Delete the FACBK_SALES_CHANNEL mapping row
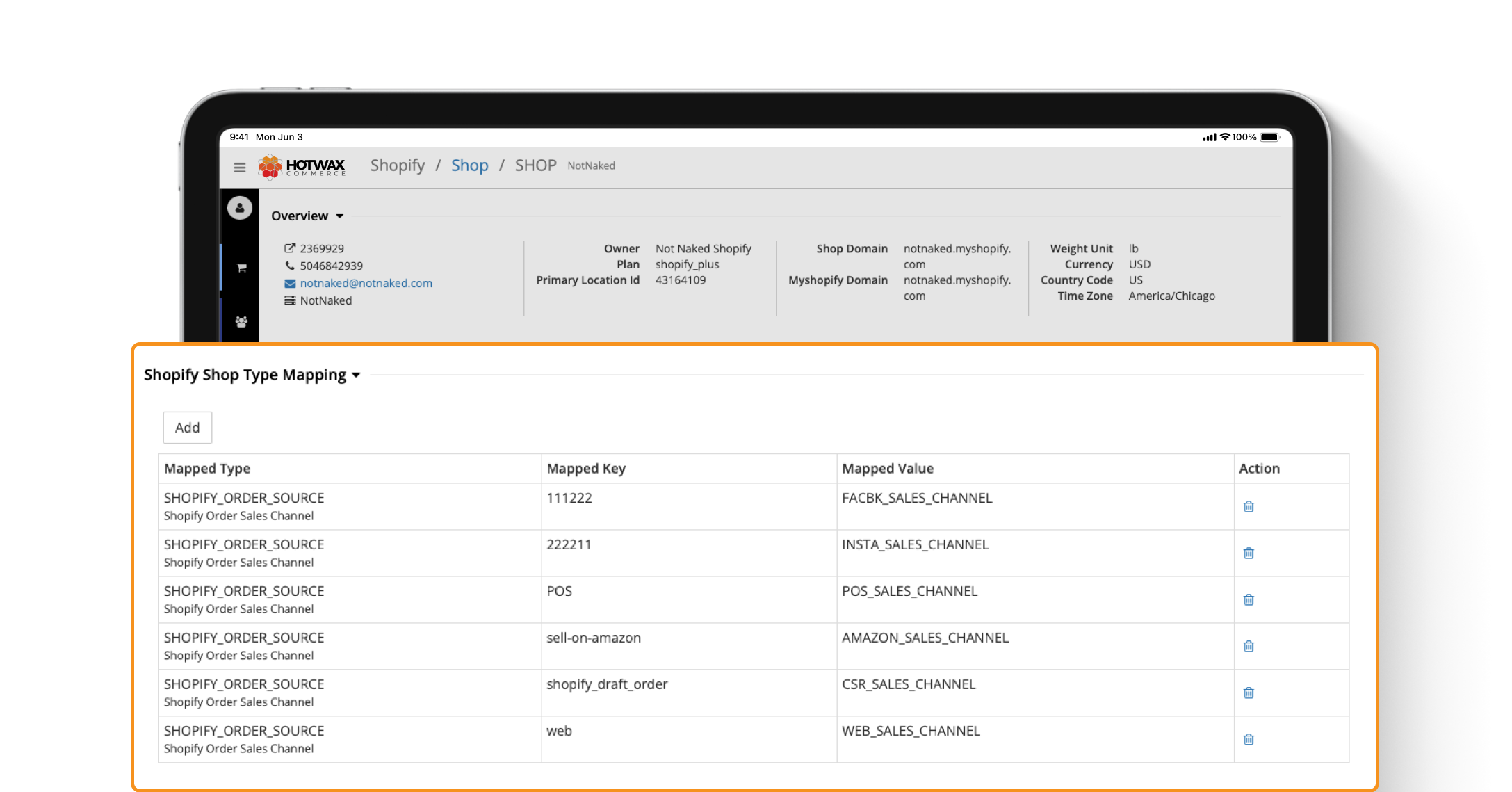 point(1249,507)
